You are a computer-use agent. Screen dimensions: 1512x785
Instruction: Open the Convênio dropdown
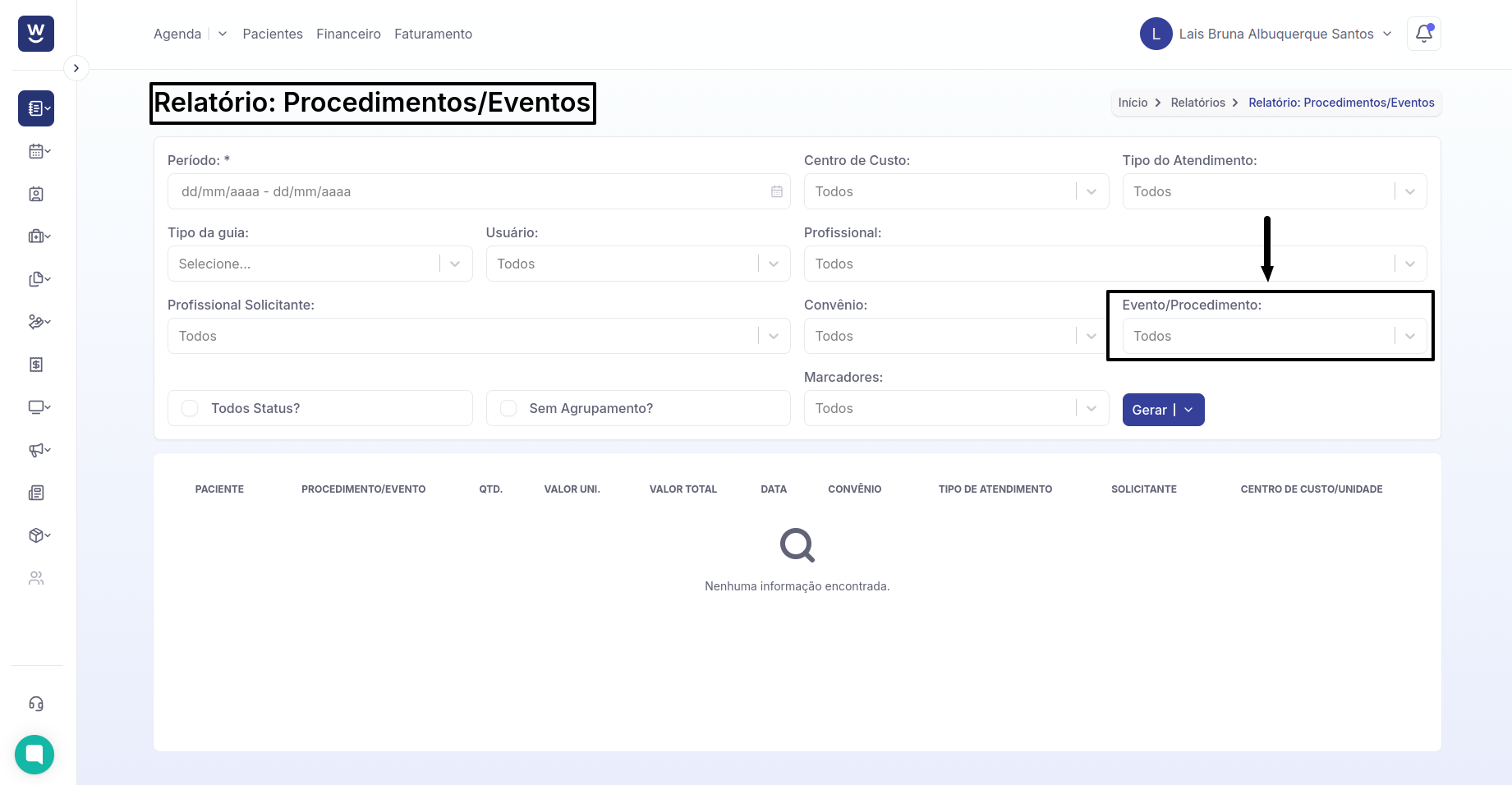[956, 336]
